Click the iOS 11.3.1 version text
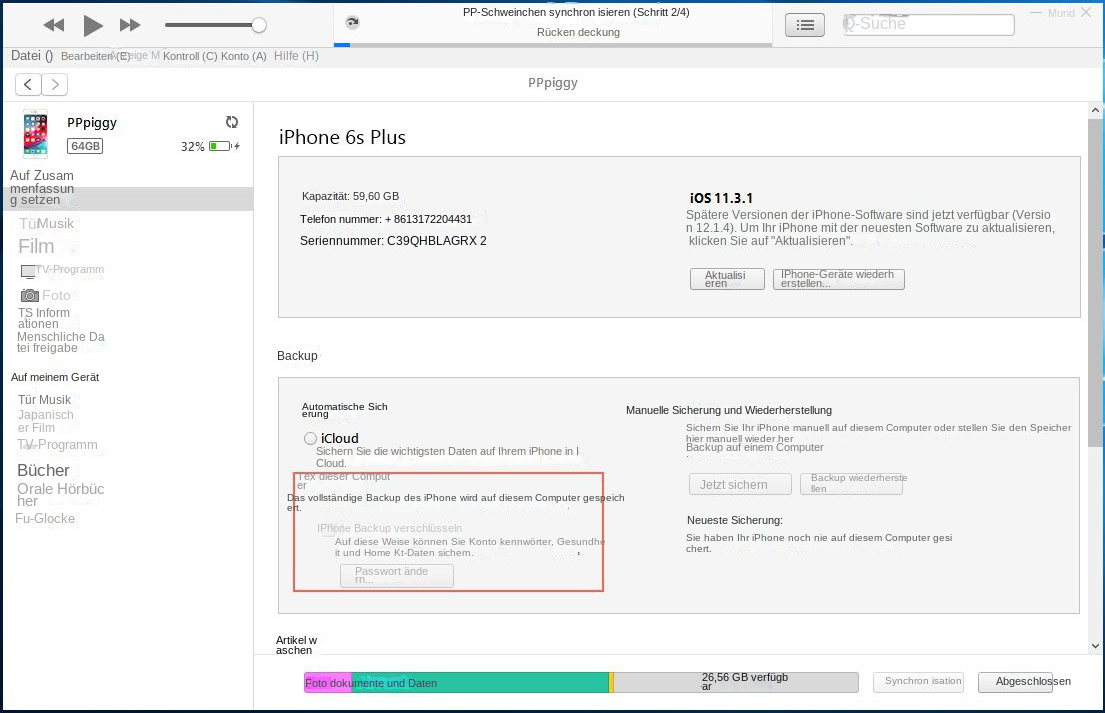Image resolution: width=1105 pixels, height=713 pixels. pyautogui.click(x=721, y=198)
